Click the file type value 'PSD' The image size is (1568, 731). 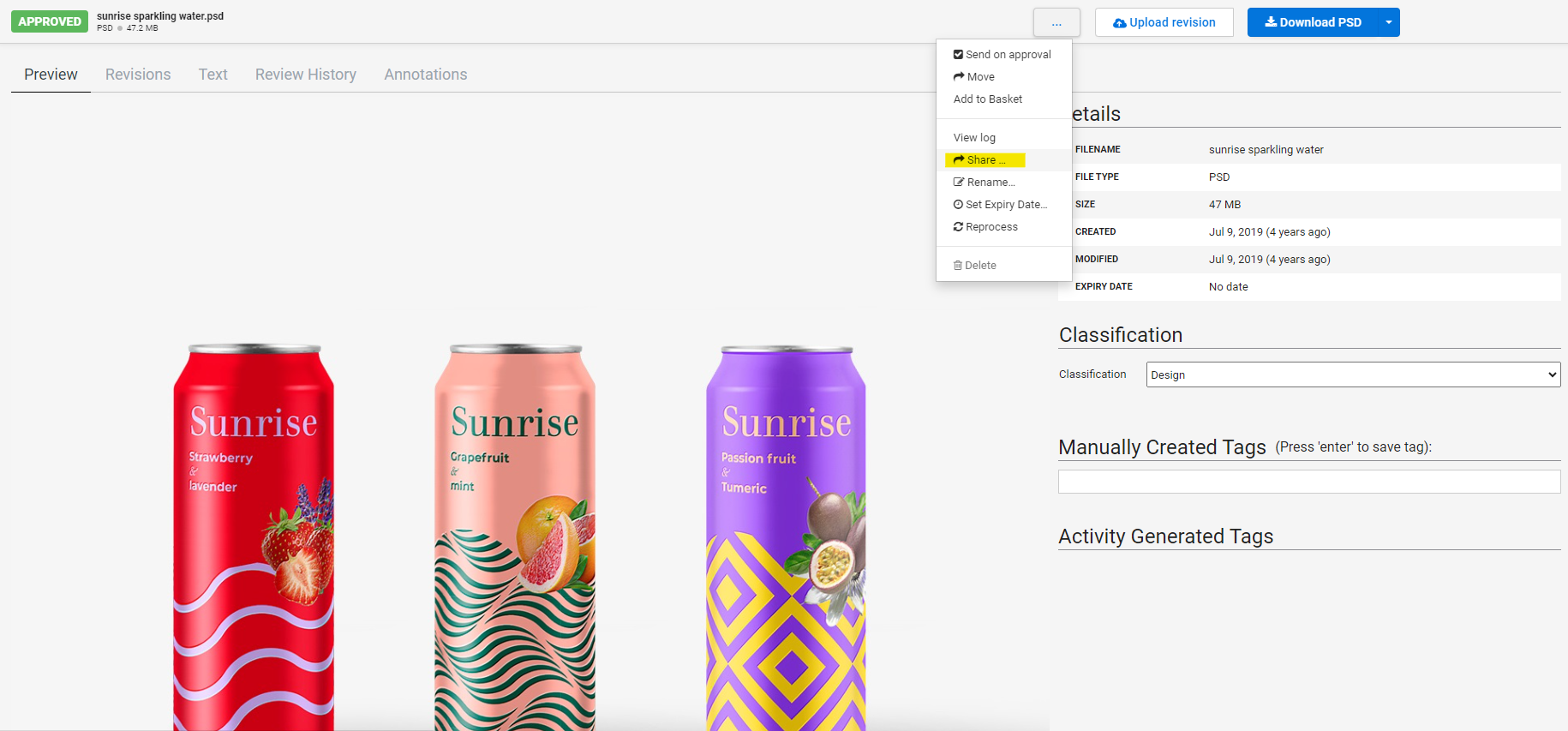pos(1219,177)
